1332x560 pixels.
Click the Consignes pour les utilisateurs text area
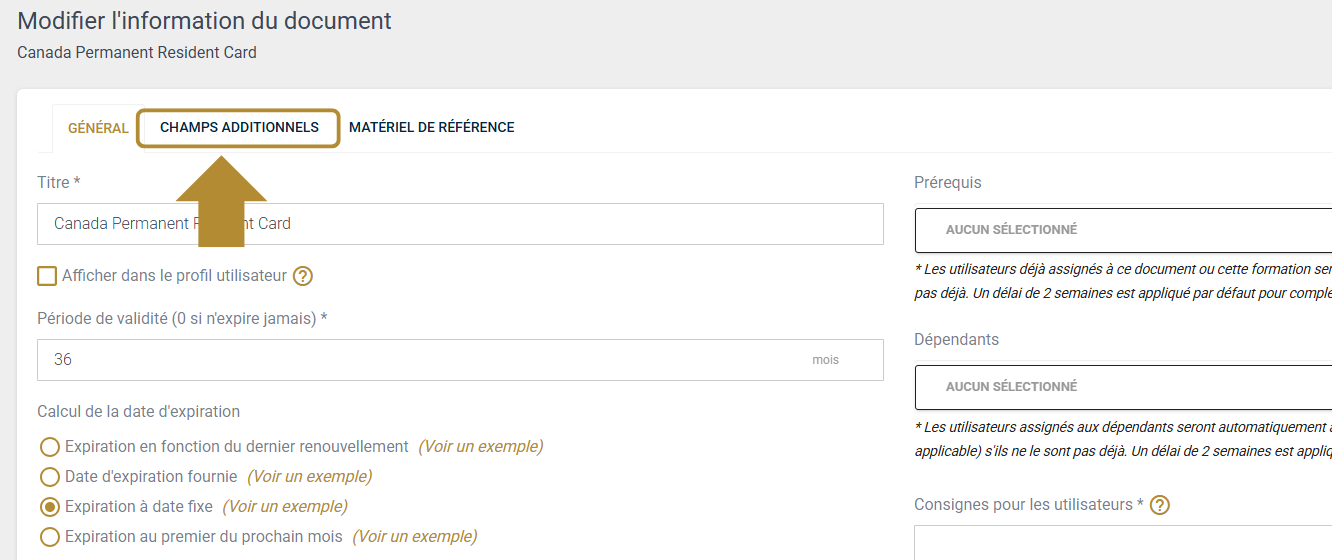point(1122,543)
